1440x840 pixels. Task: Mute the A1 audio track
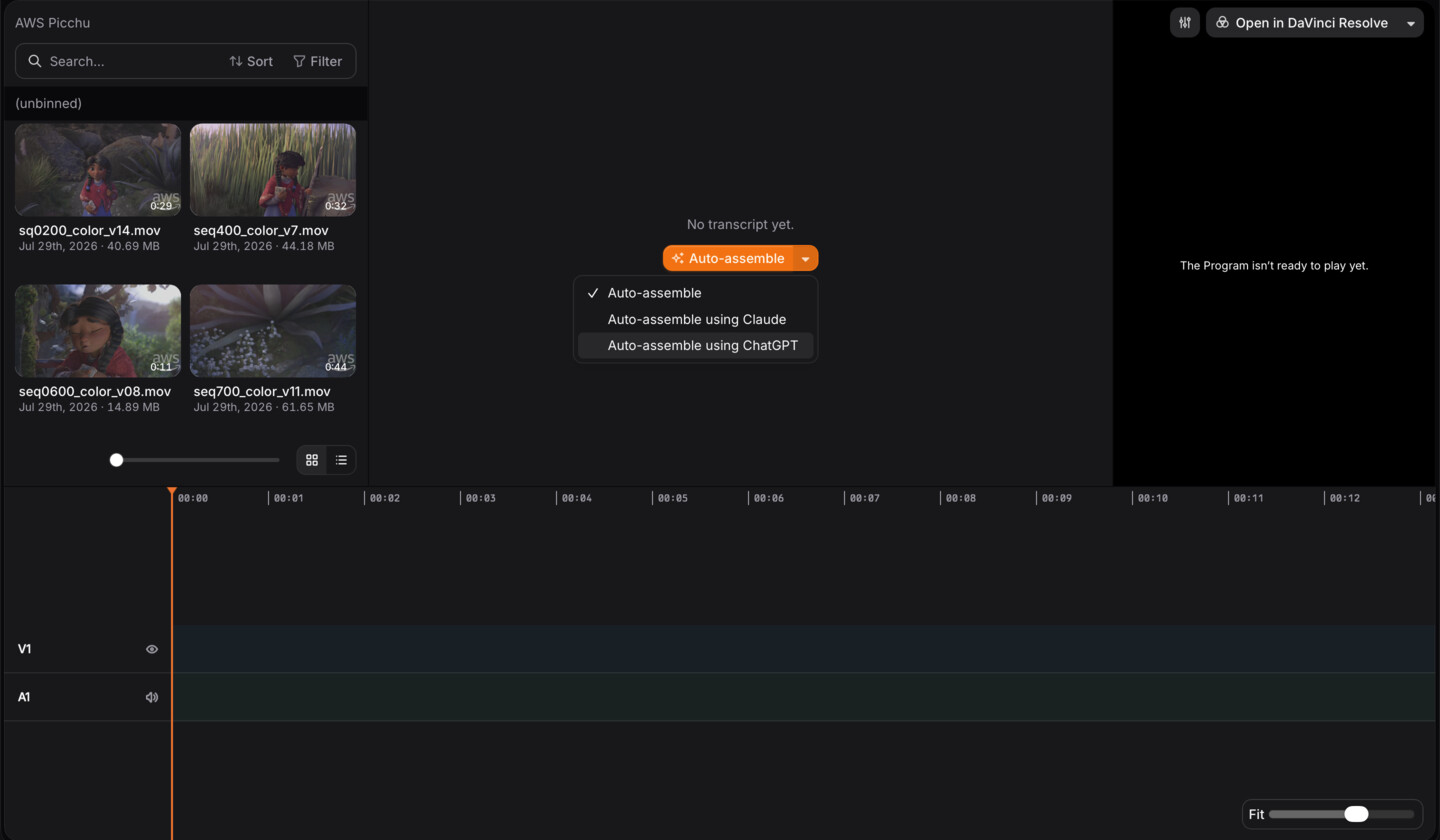152,697
